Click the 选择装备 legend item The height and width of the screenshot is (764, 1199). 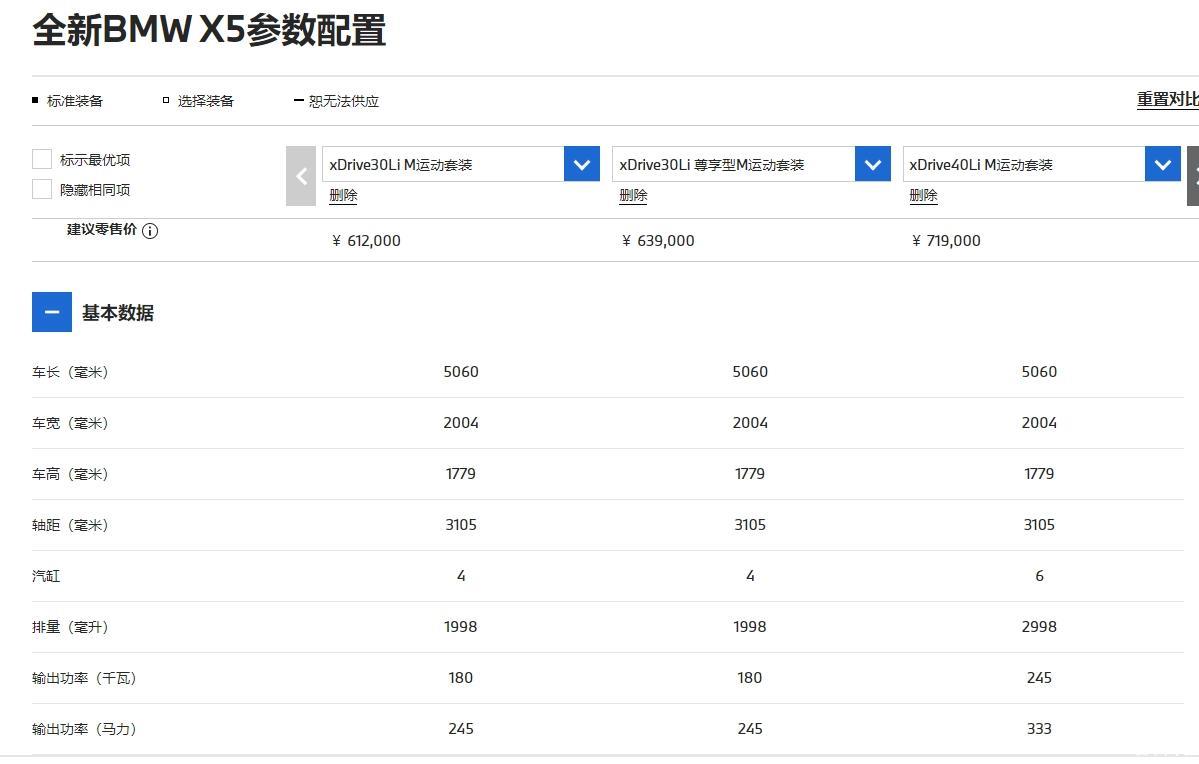[199, 101]
